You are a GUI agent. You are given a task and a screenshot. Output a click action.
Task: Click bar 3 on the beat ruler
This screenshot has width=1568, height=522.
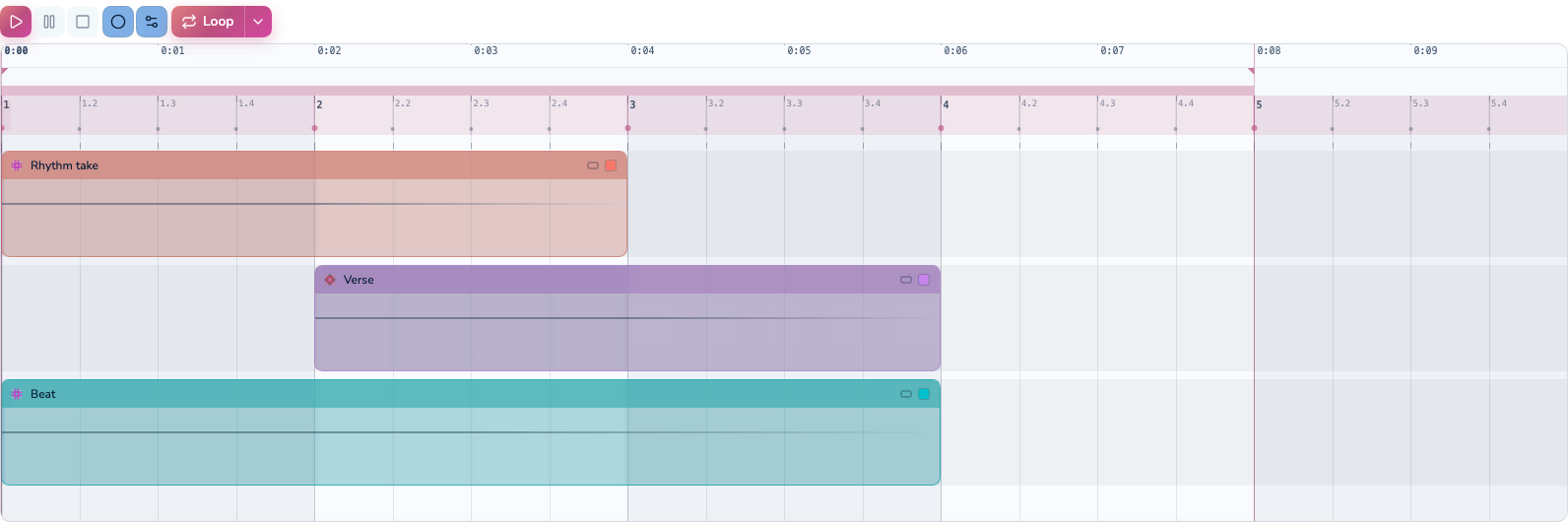coord(632,104)
